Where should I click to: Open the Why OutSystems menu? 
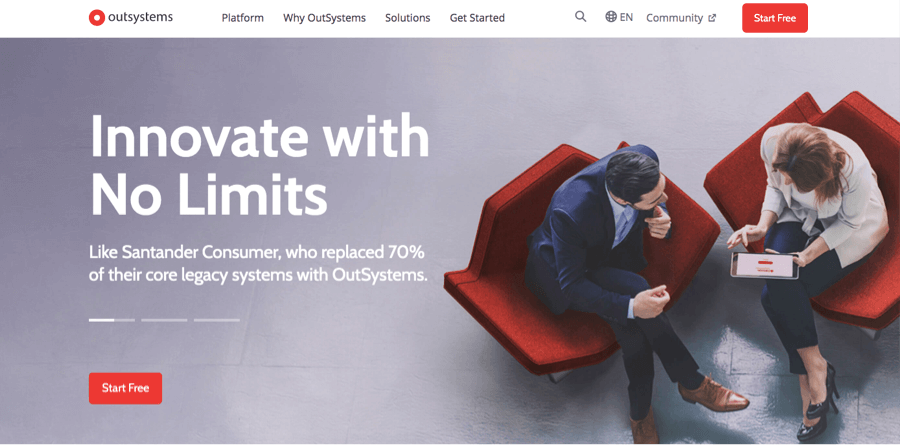(x=324, y=18)
